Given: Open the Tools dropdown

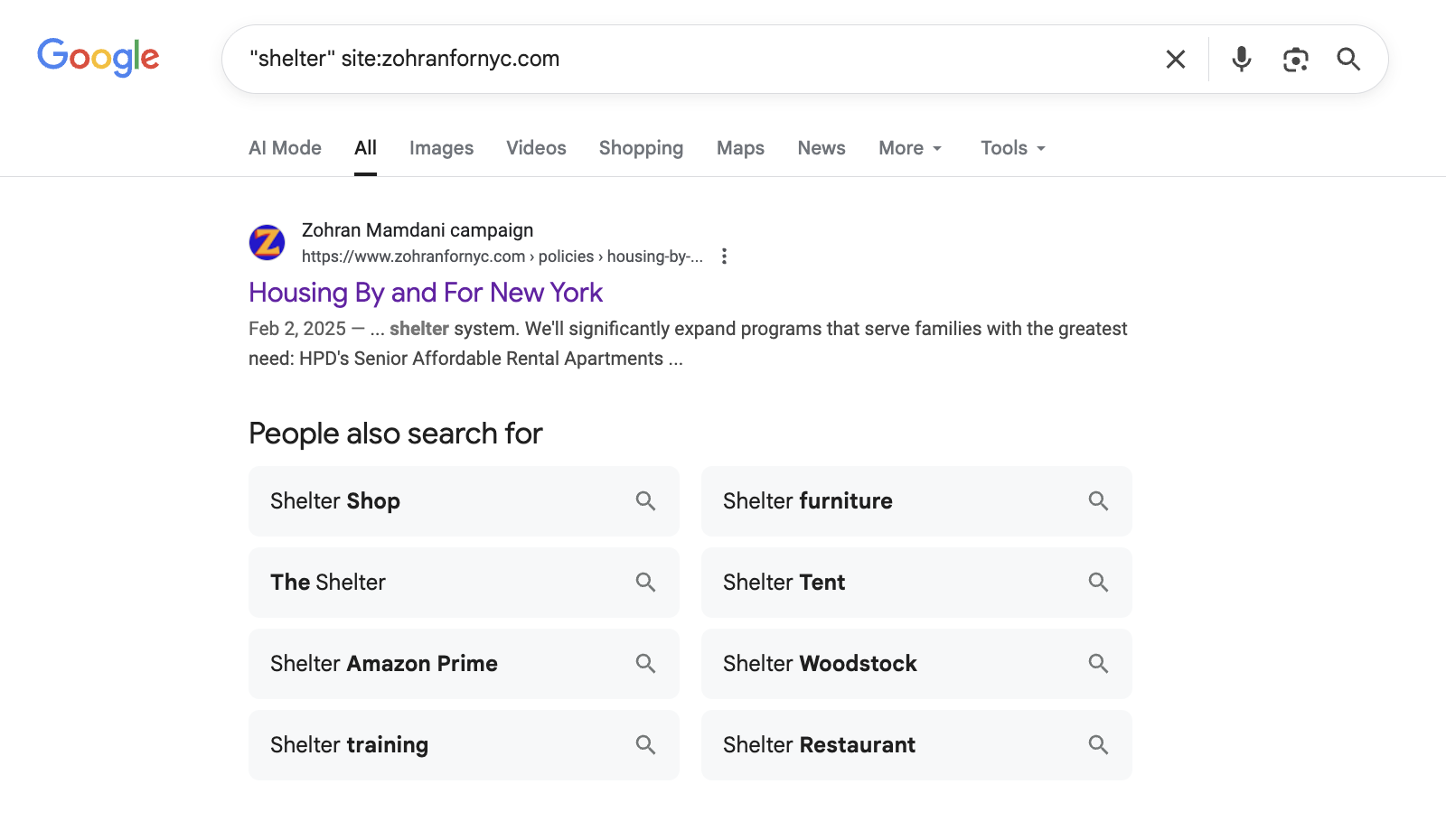Looking at the screenshot, I should coord(1012,148).
